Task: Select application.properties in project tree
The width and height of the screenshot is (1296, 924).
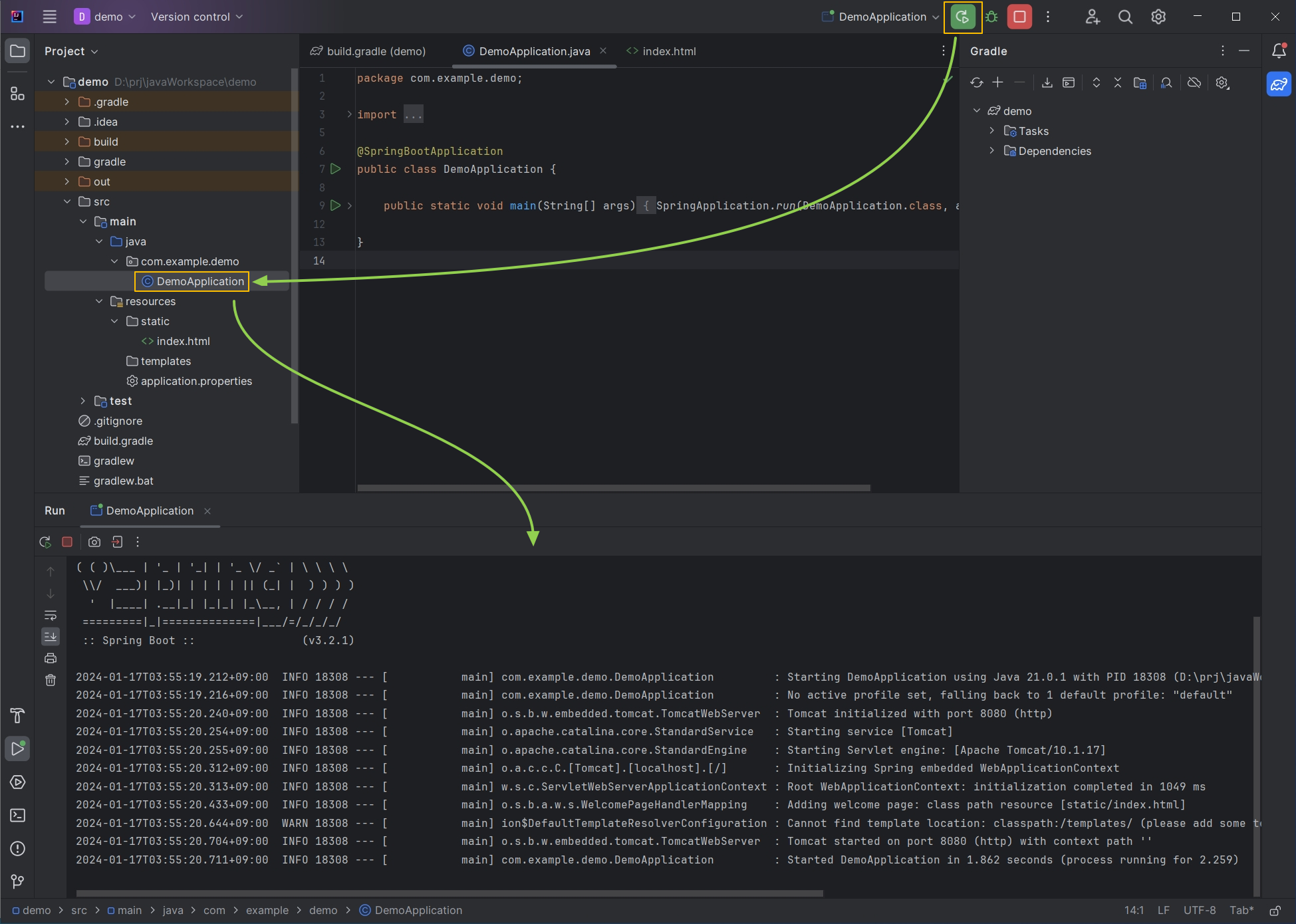Action: (x=196, y=381)
